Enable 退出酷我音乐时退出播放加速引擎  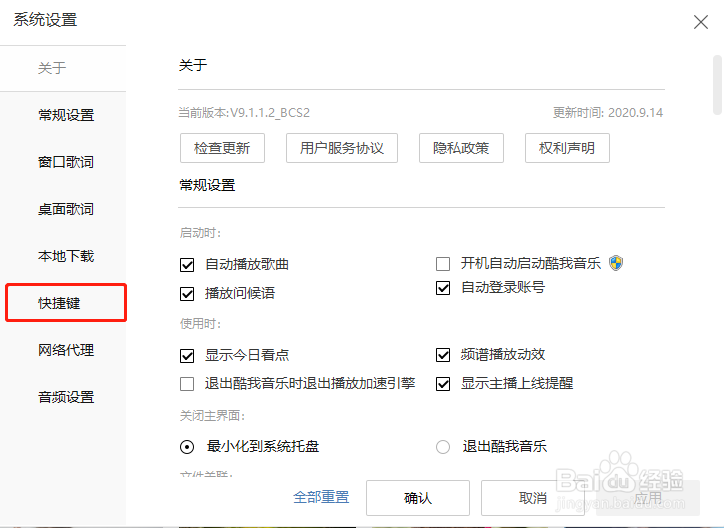187,384
